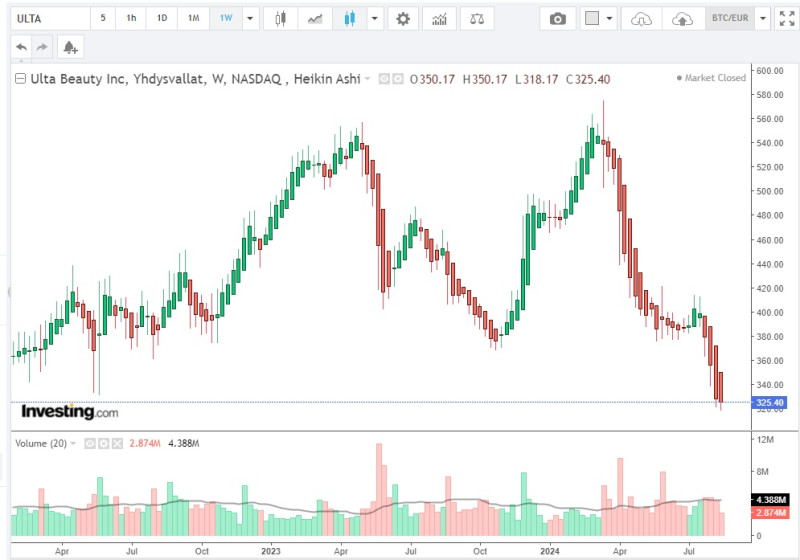Expand the time interval dropdown arrow

click(250, 19)
